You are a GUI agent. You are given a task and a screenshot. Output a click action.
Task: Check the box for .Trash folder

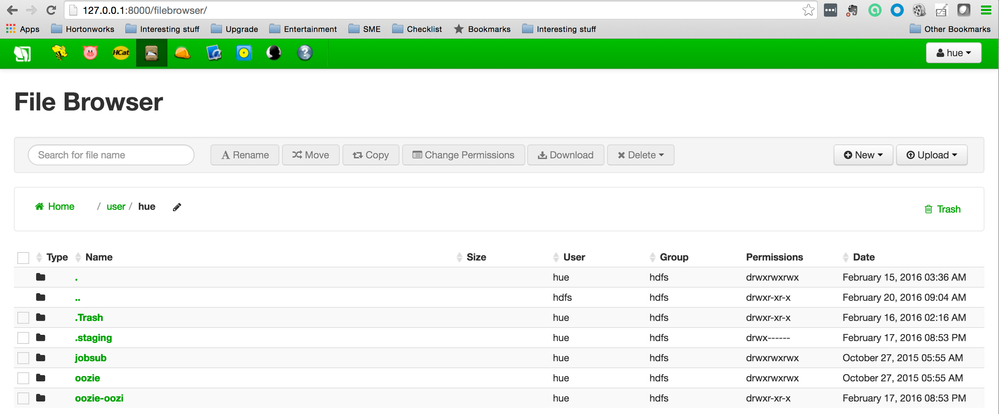click(x=23, y=318)
